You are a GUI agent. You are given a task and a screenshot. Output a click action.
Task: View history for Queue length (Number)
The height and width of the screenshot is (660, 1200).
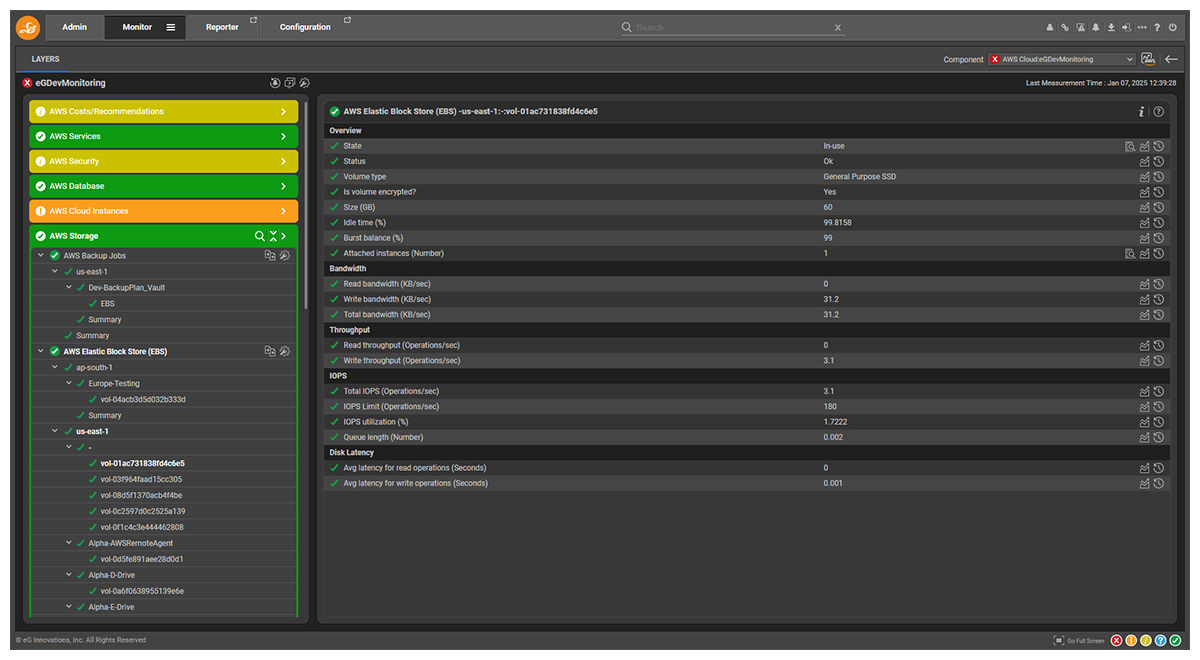[1158, 438]
